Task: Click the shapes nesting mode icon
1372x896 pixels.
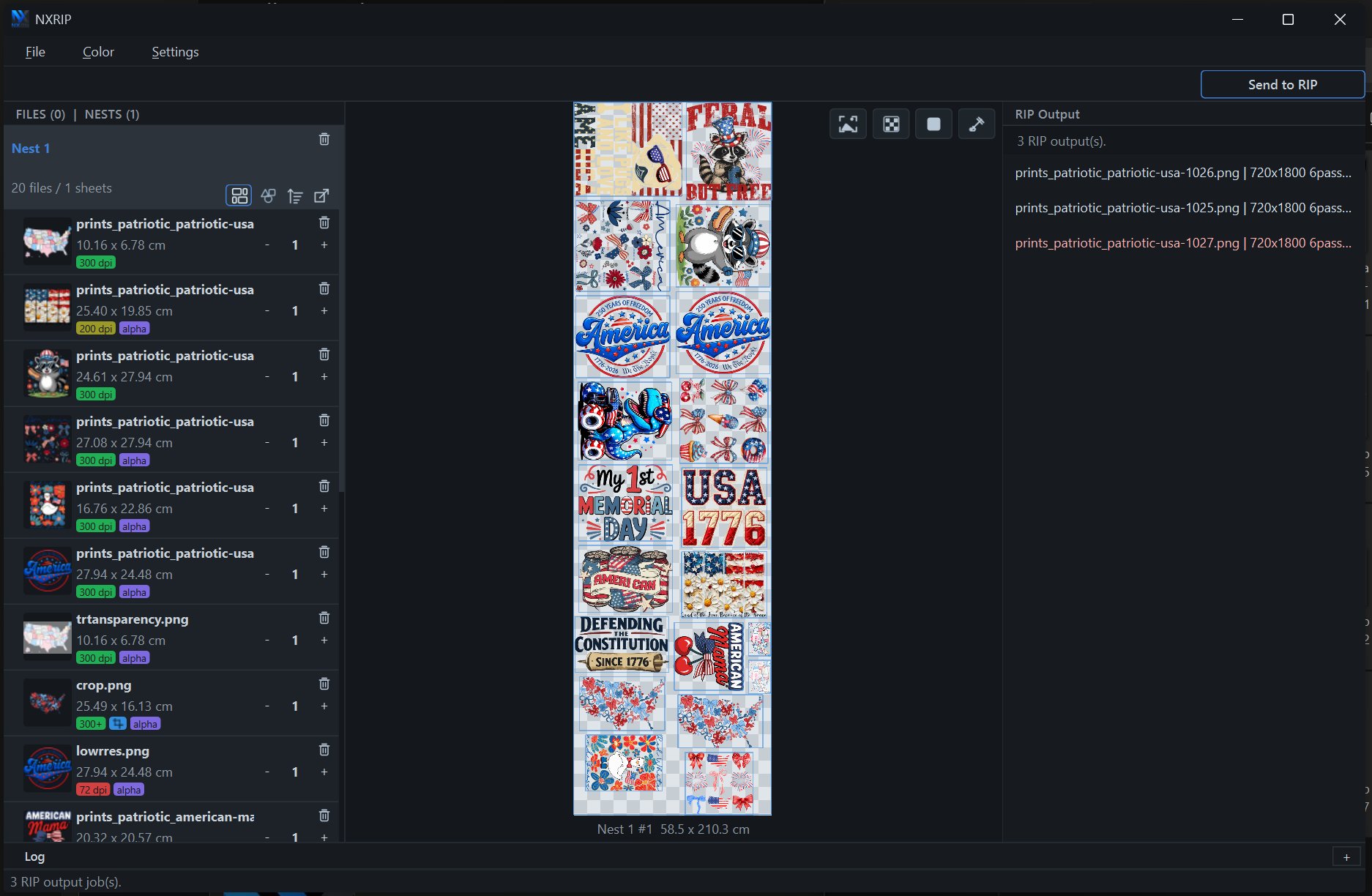Action: coord(268,195)
